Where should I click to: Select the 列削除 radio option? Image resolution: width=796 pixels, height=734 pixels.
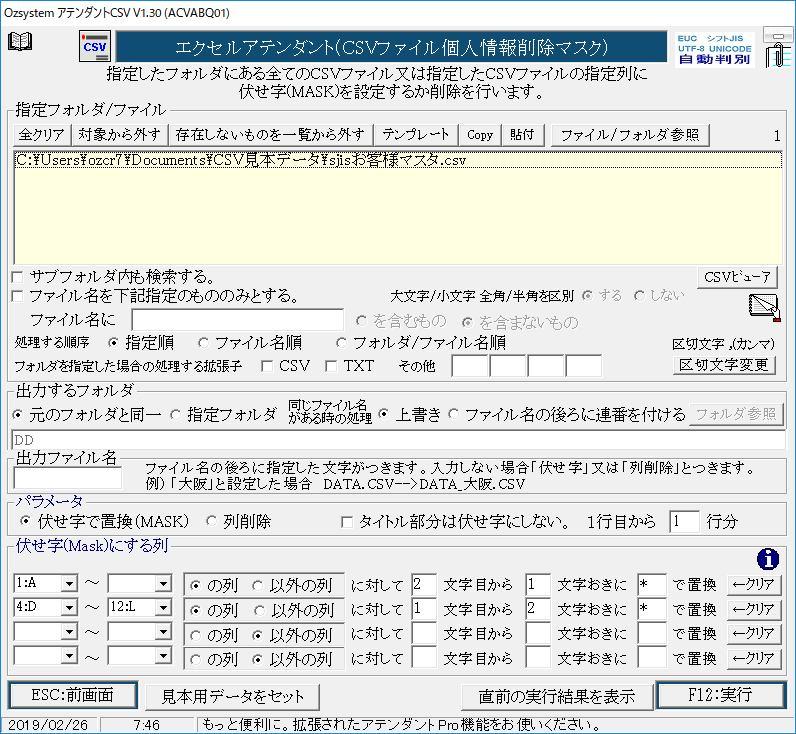click(213, 521)
